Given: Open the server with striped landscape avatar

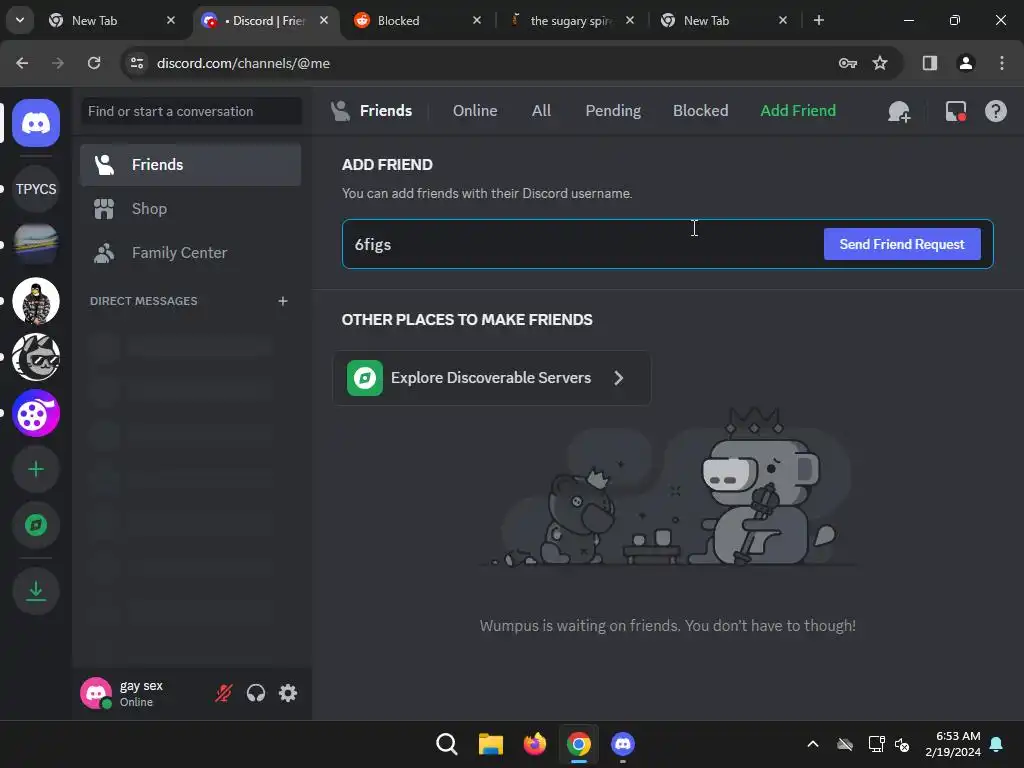Looking at the screenshot, I should [x=36, y=244].
